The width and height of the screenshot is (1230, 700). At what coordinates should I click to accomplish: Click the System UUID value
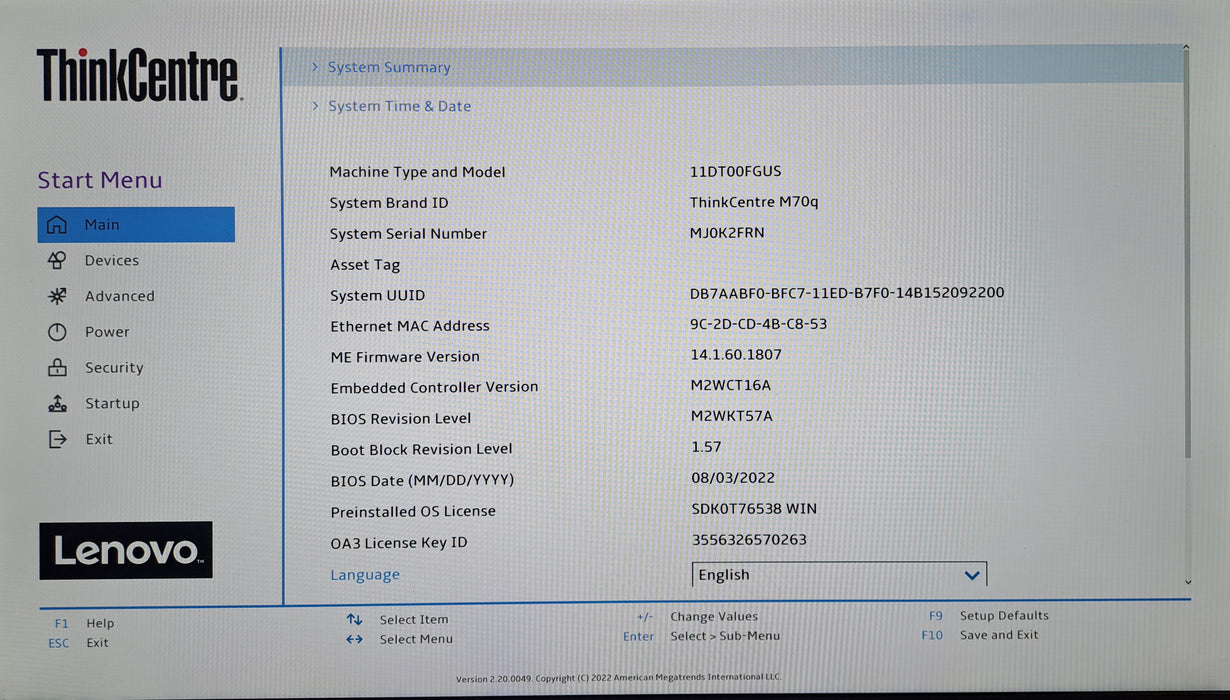tap(847, 293)
